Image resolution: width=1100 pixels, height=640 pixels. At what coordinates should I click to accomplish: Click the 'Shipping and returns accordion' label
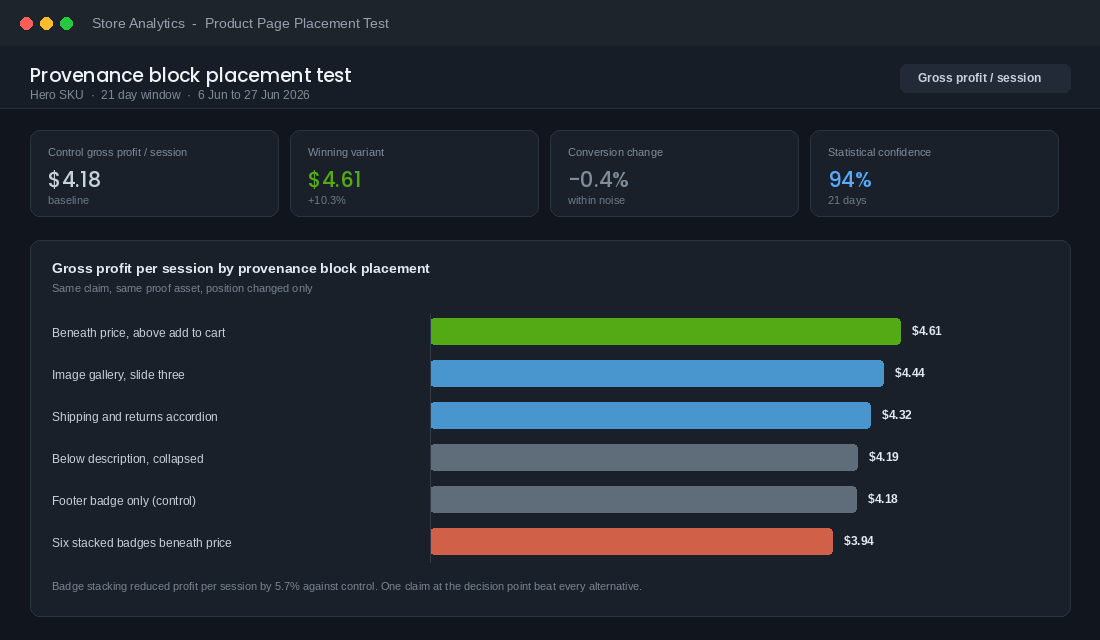pyautogui.click(x=135, y=417)
